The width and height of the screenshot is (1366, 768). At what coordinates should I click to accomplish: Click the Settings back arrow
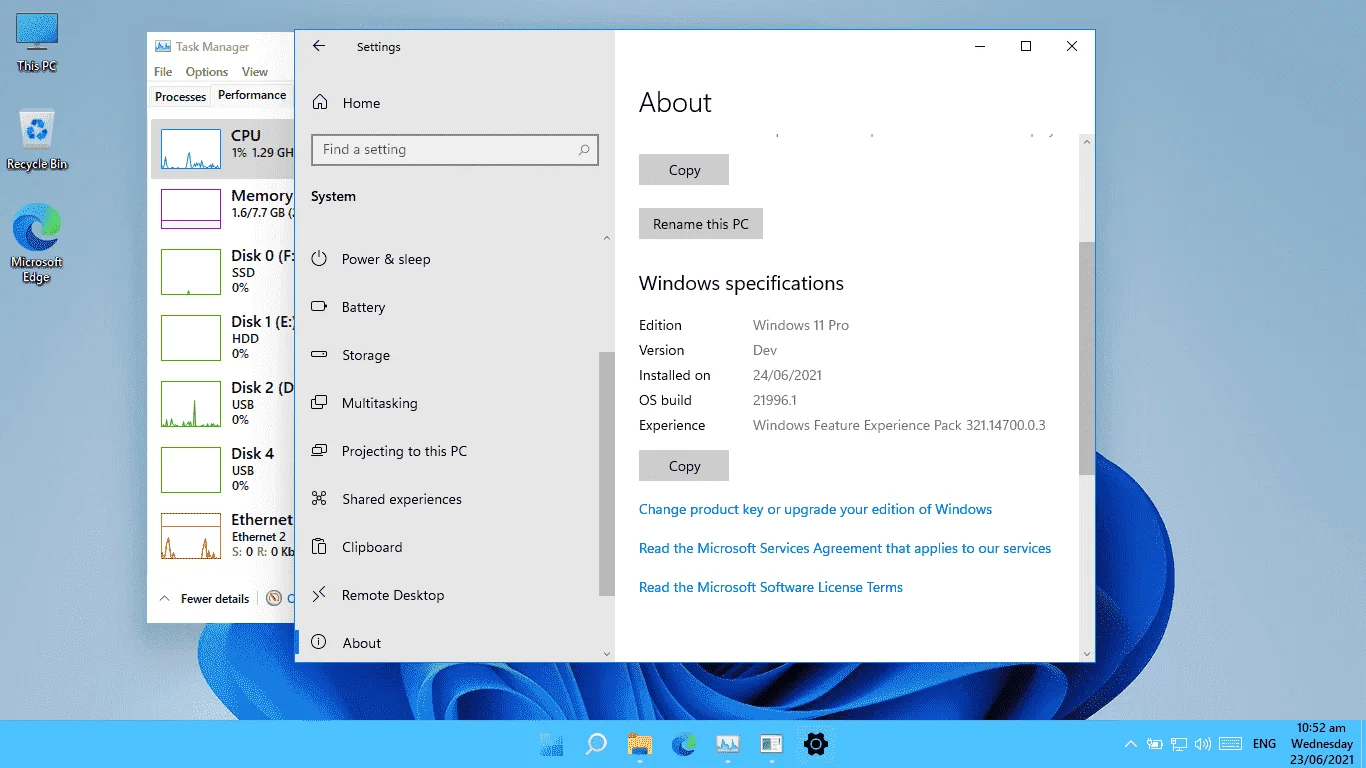[319, 46]
